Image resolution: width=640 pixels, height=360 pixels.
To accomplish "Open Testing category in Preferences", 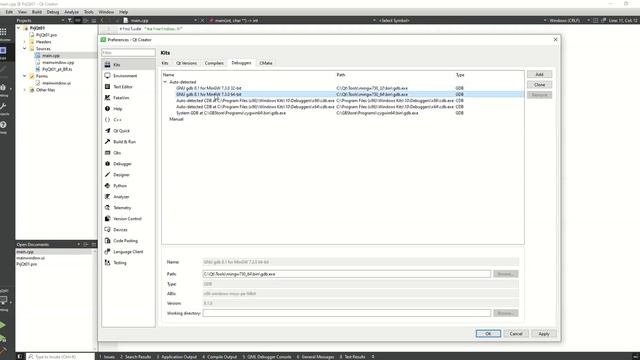I will coord(128,263).
